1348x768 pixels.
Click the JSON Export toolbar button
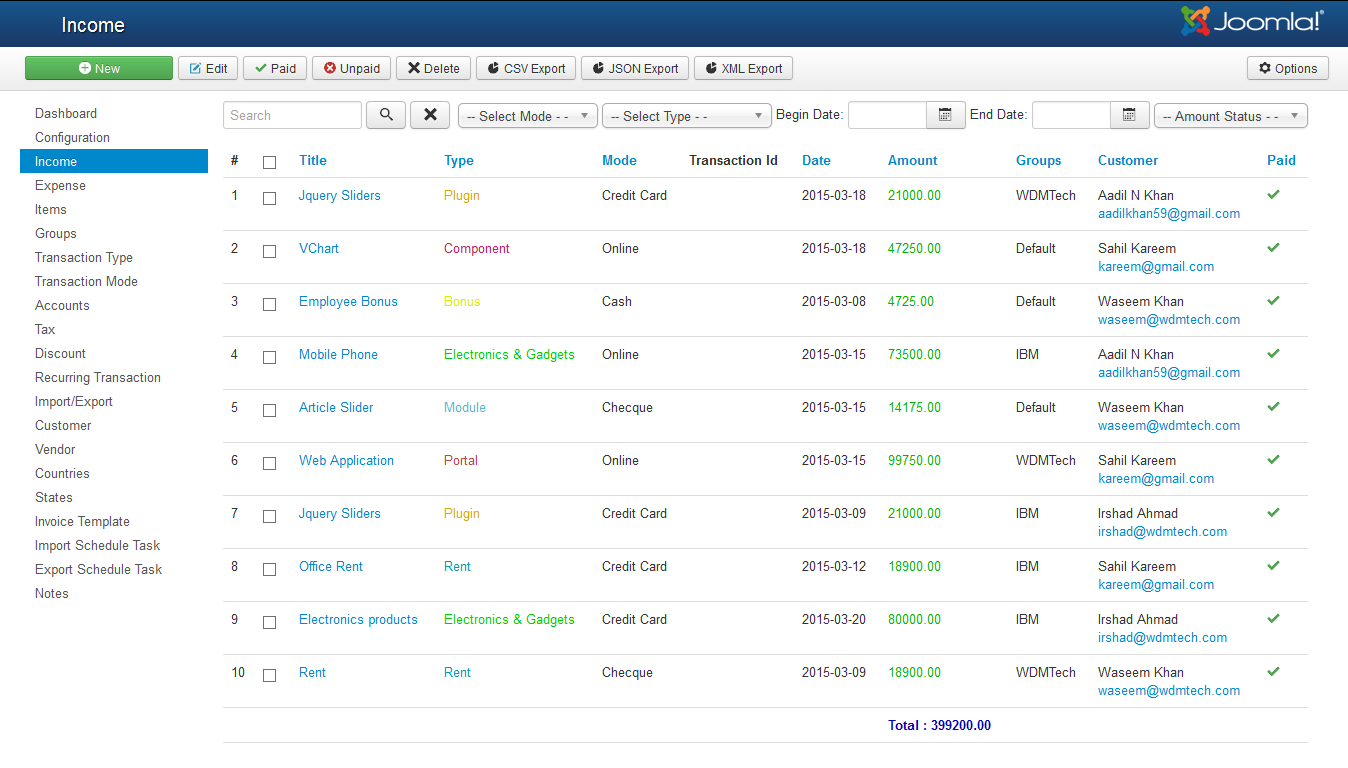pos(635,68)
